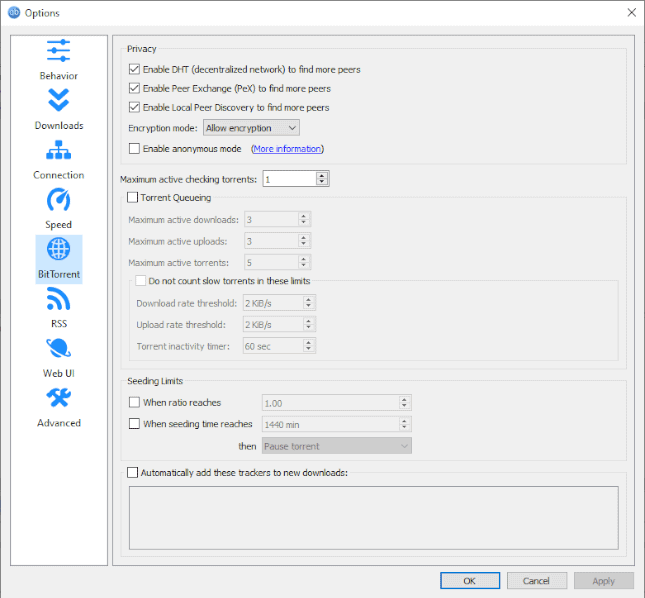This screenshot has width=645, height=598.
Task: Switch to the Behavior tab label
Action: pos(58,76)
